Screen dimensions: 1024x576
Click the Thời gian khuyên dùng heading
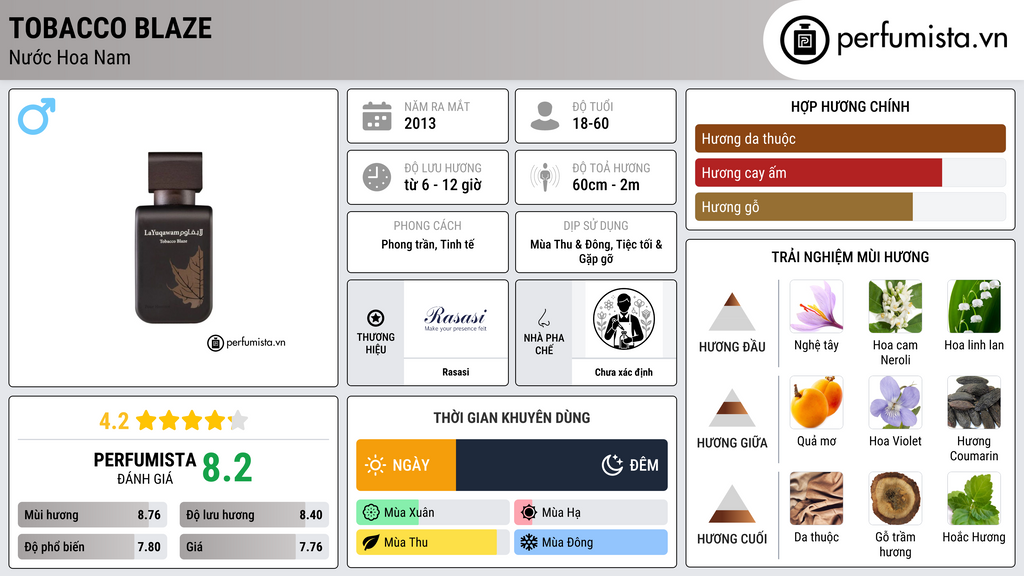[512, 417]
